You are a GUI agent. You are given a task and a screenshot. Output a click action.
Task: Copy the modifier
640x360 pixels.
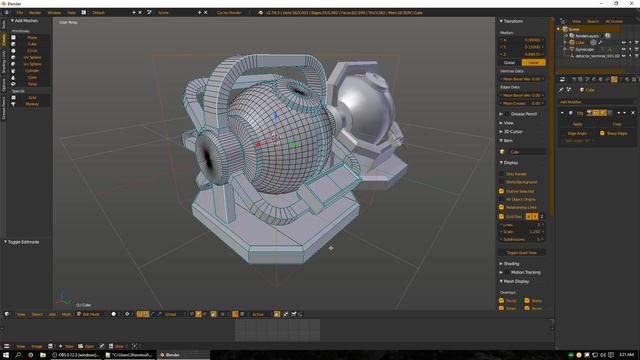click(x=617, y=124)
